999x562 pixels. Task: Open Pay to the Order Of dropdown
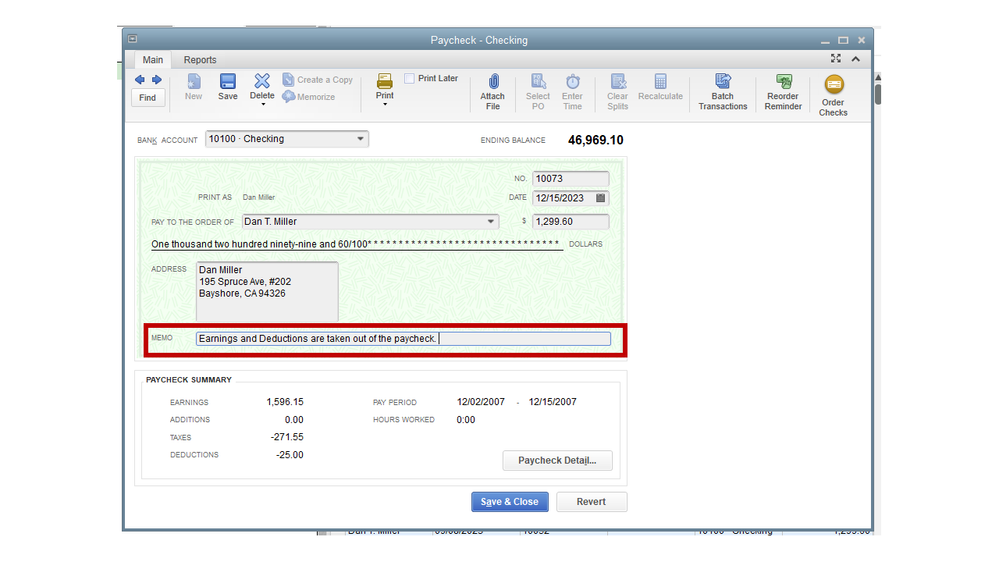coord(491,222)
